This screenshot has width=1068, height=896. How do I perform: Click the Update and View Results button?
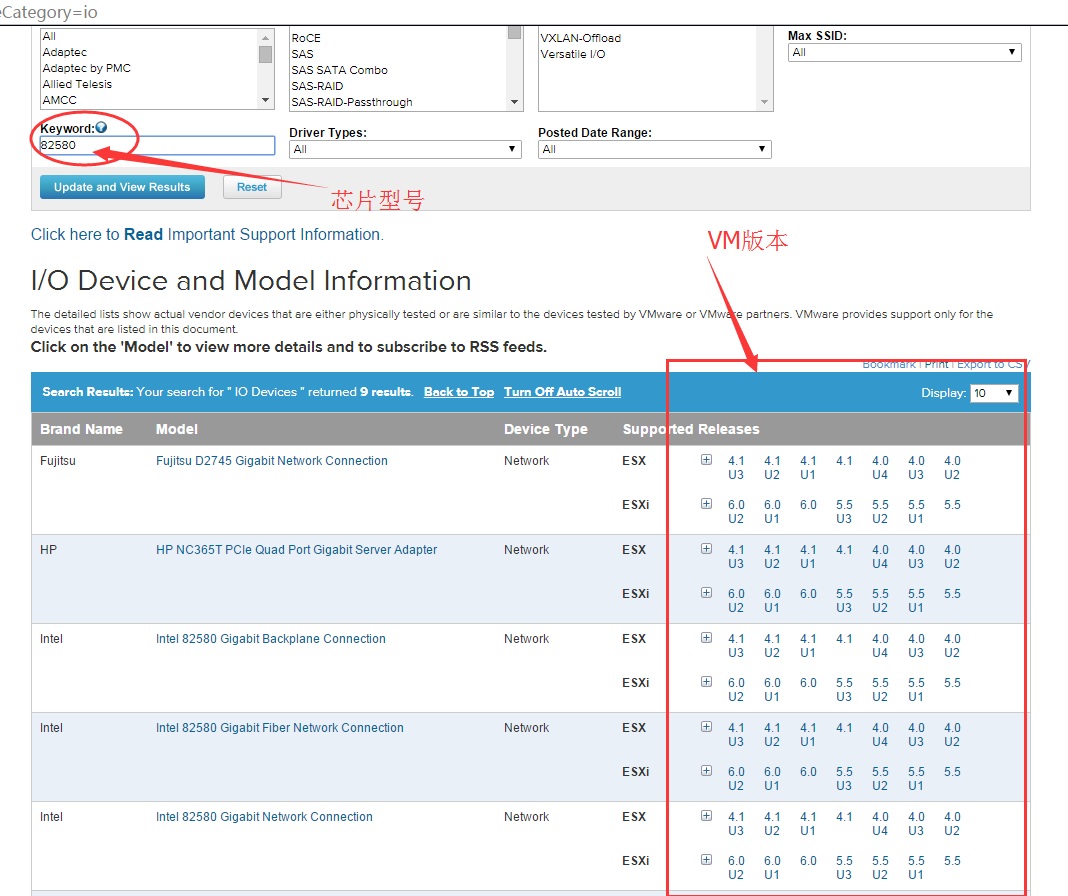[122, 187]
